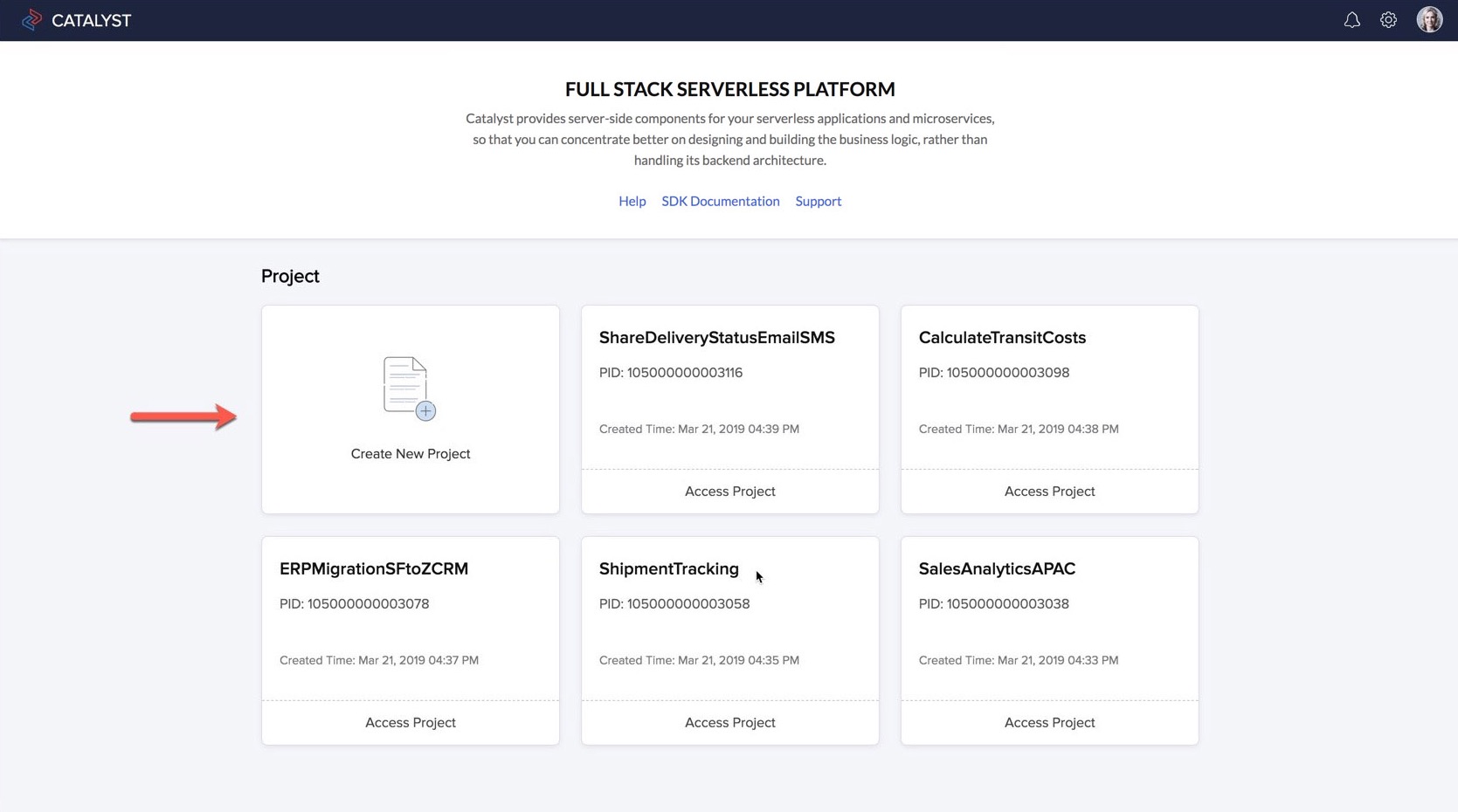Image resolution: width=1458 pixels, height=812 pixels.
Task: Select the SalesAnalyticsAPAC project title
Action: (996, 568)
